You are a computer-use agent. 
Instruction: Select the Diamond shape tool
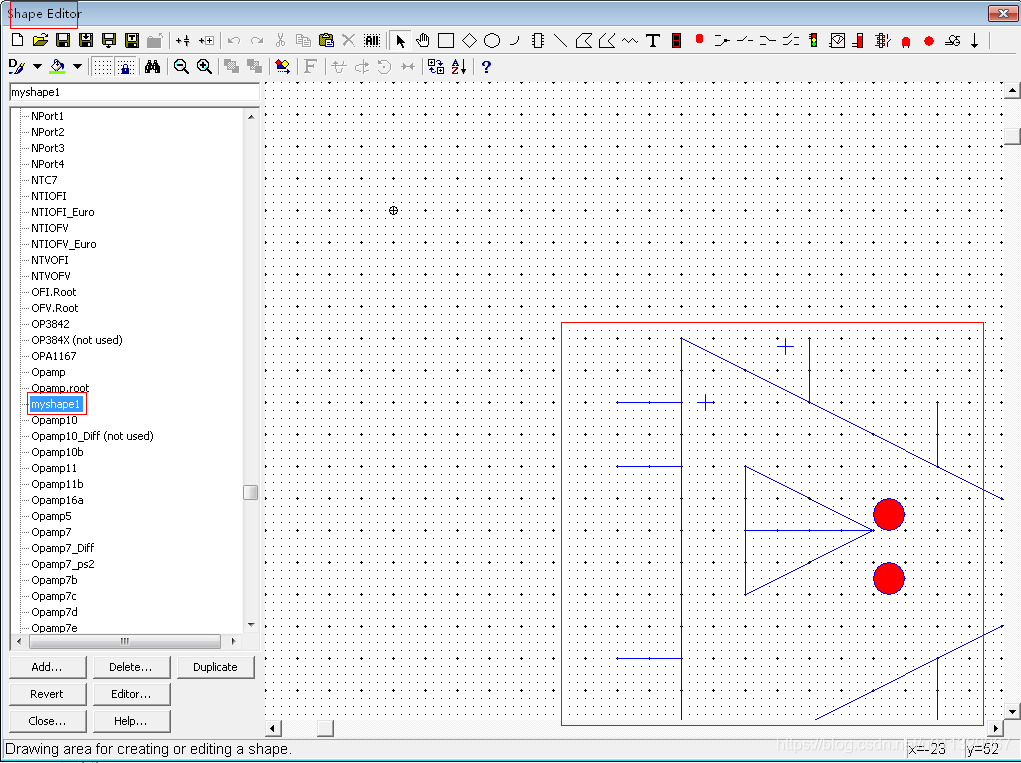coord(469,40)
